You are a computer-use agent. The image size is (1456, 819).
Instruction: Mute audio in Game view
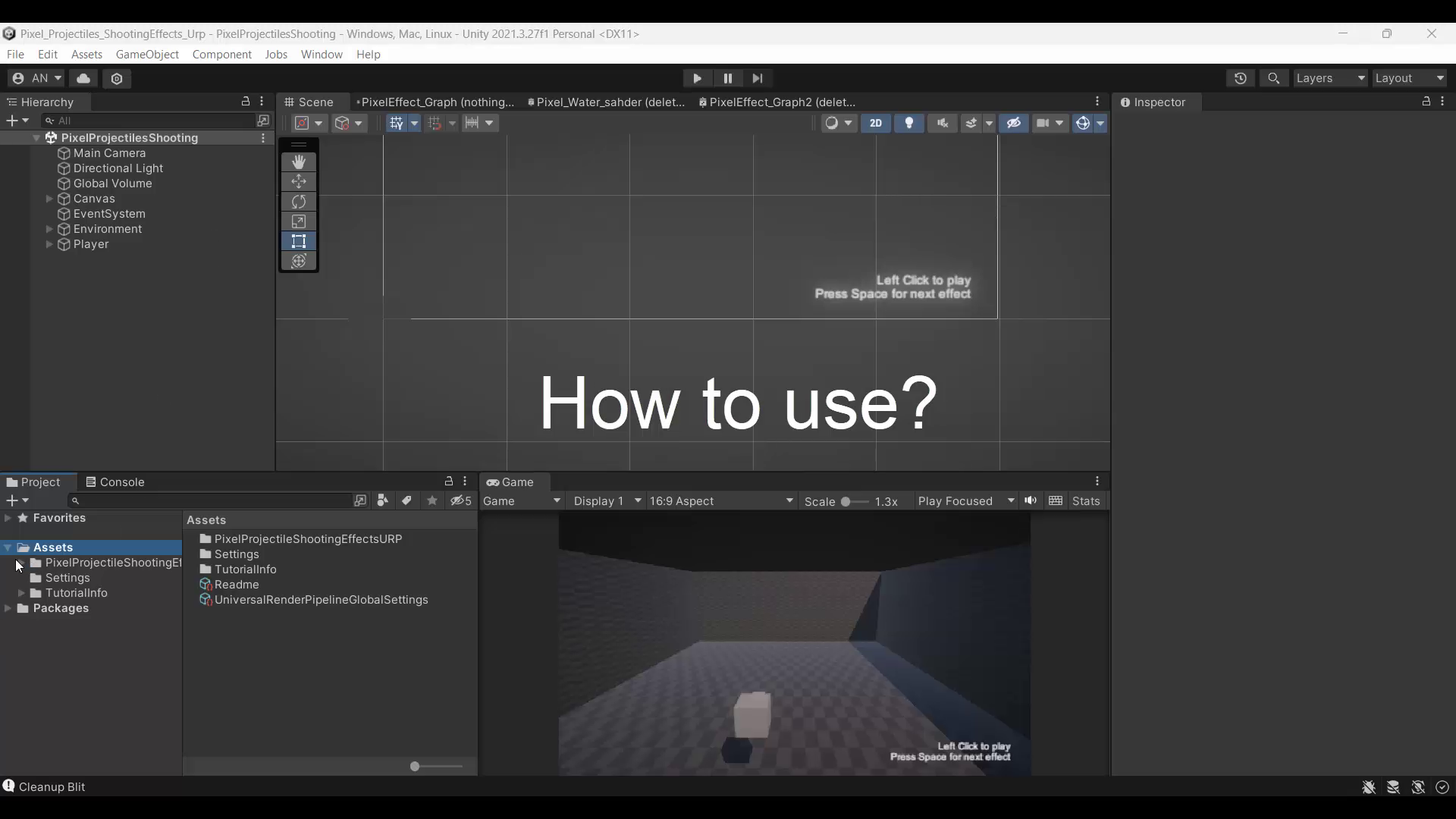[1031, 500]
